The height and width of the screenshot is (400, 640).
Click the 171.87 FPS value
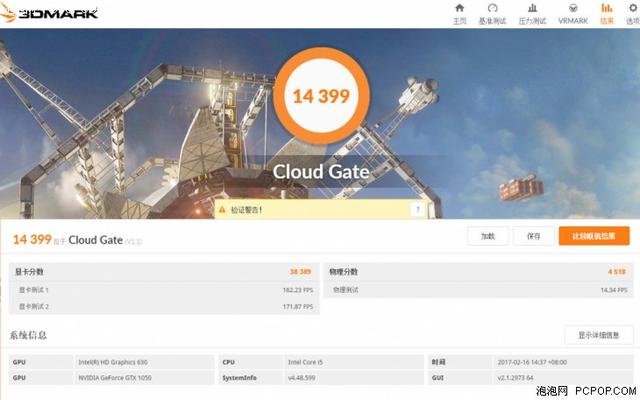[298, 306]
